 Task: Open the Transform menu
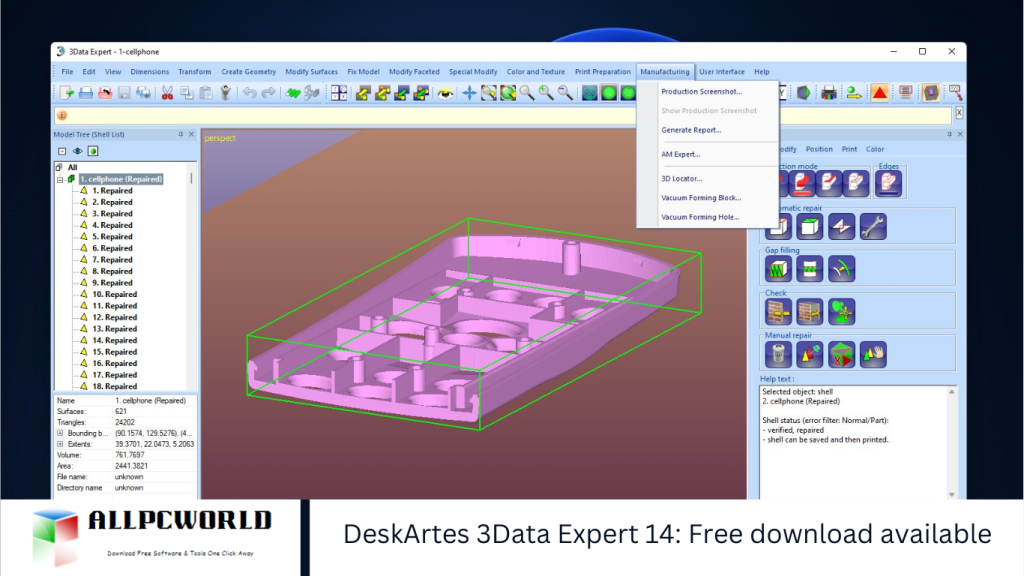(x=195, y=72)
